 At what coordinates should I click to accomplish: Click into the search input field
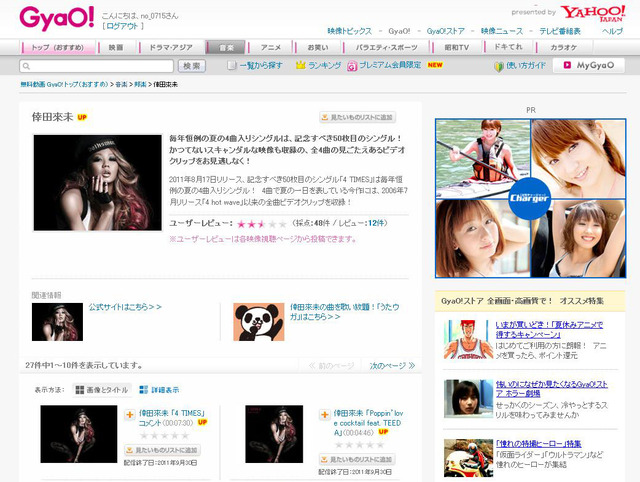[96, 66]
